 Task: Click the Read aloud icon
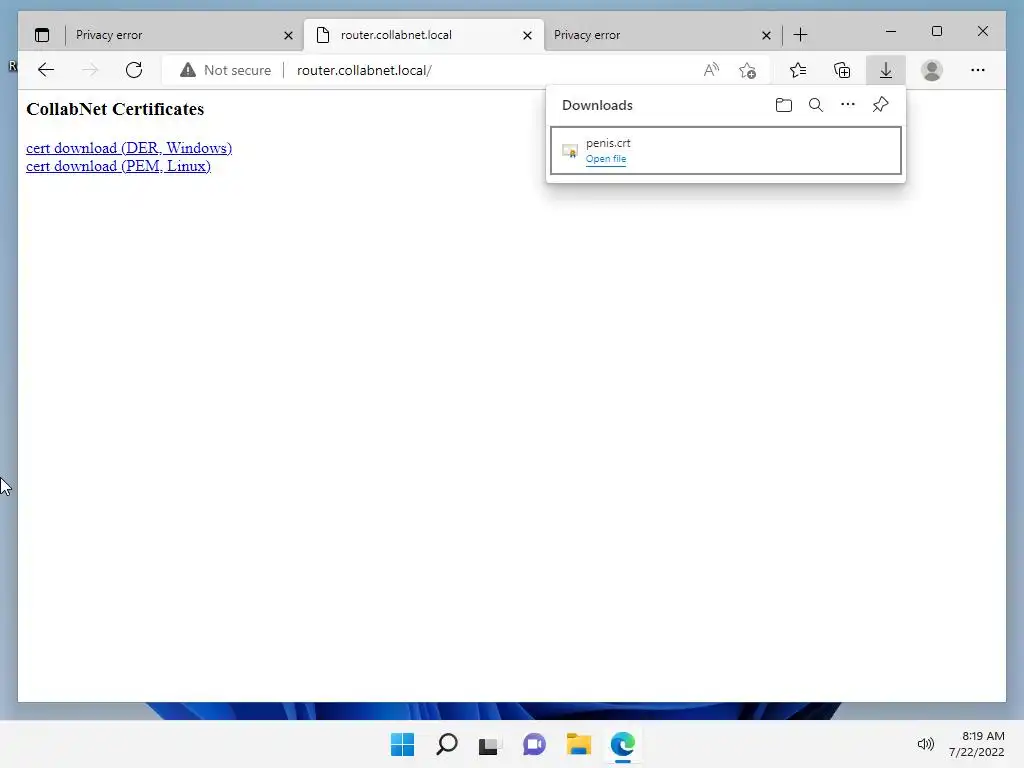[x=711, y=70]
